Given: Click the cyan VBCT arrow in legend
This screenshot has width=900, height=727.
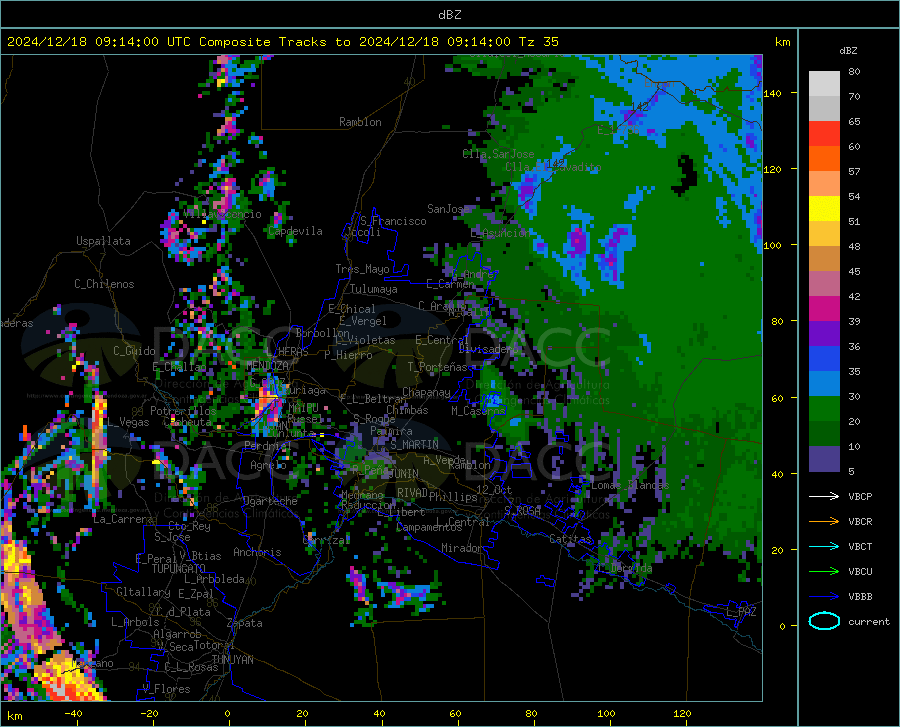Looking at the screenshot, I should point(824,546).
